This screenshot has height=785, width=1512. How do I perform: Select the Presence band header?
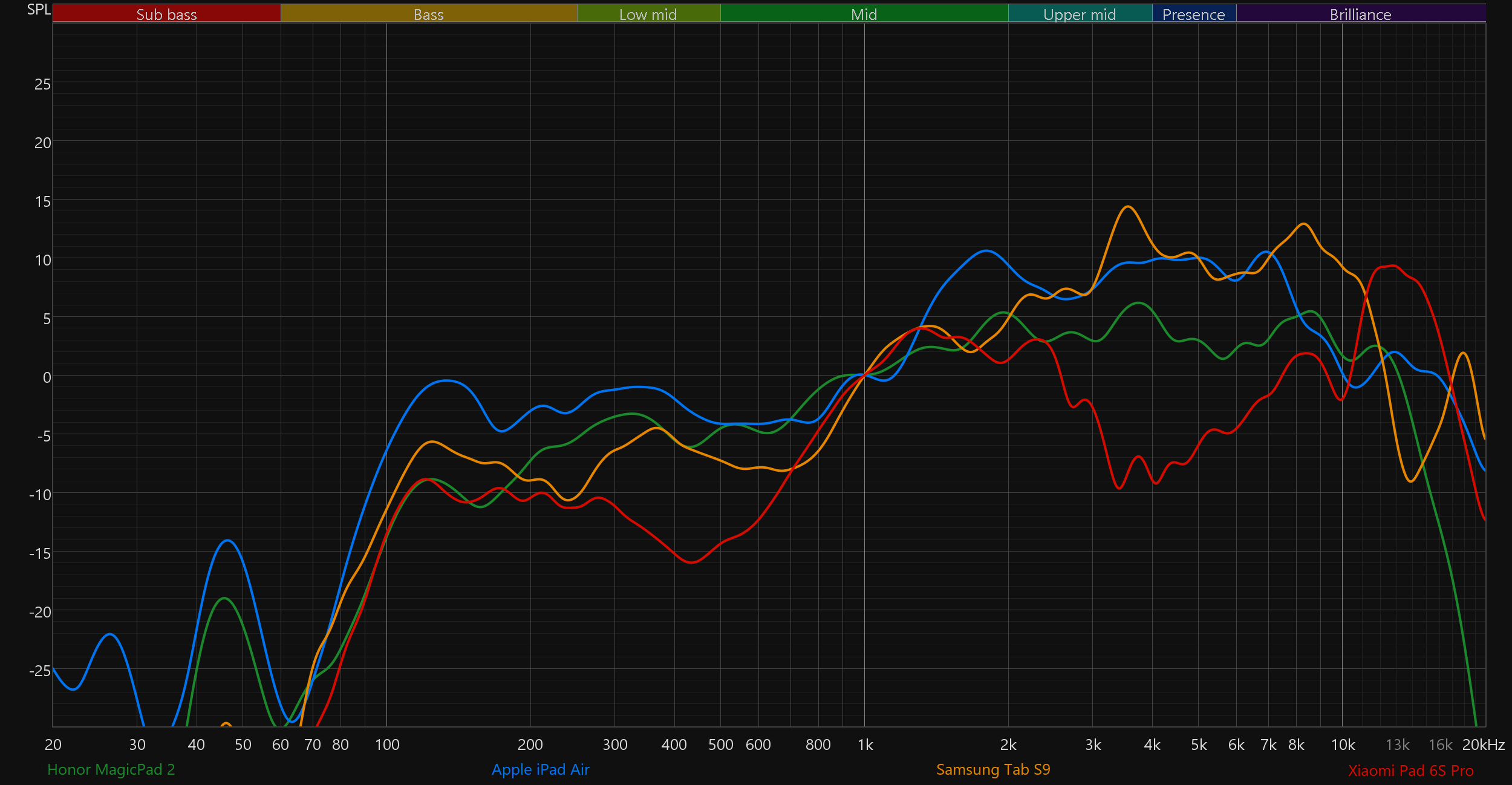[x=1193, y=14]
